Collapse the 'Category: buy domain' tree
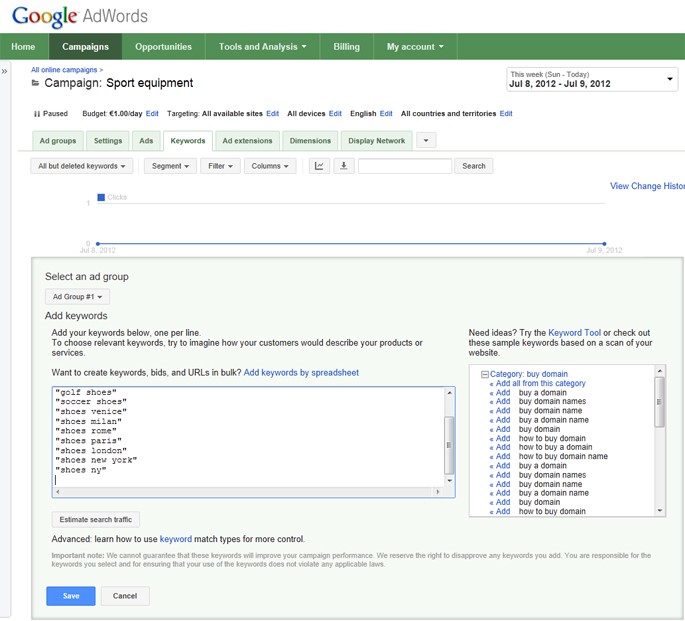Image resolution: width=685 pixels, height=621 pixels. click(x=484, y=374)
